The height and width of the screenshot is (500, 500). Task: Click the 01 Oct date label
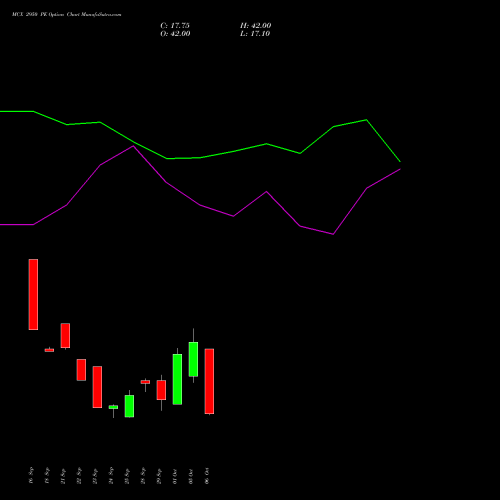pyautogui.click(x=175, y=477)
